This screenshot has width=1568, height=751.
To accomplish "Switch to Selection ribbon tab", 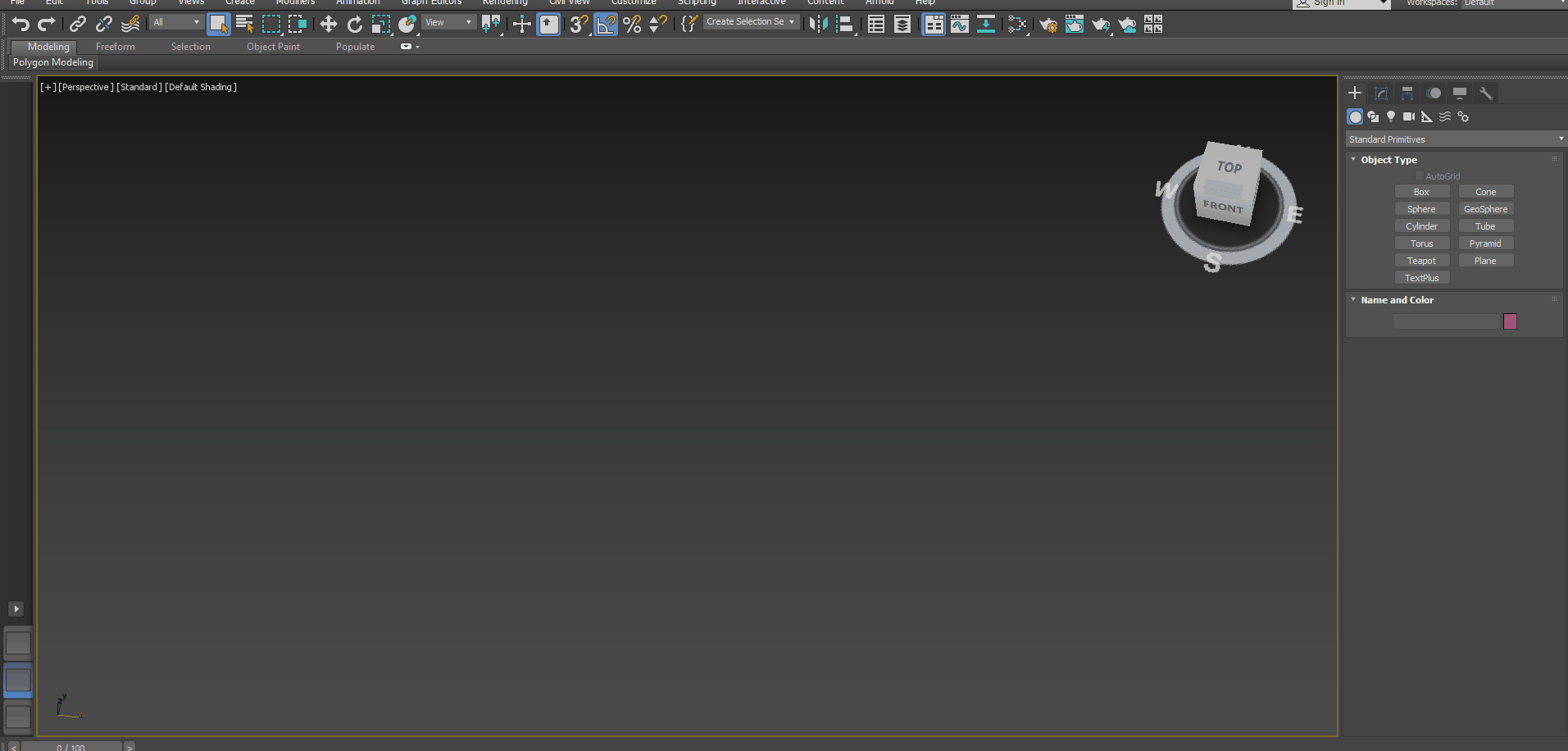I will 191,47.
